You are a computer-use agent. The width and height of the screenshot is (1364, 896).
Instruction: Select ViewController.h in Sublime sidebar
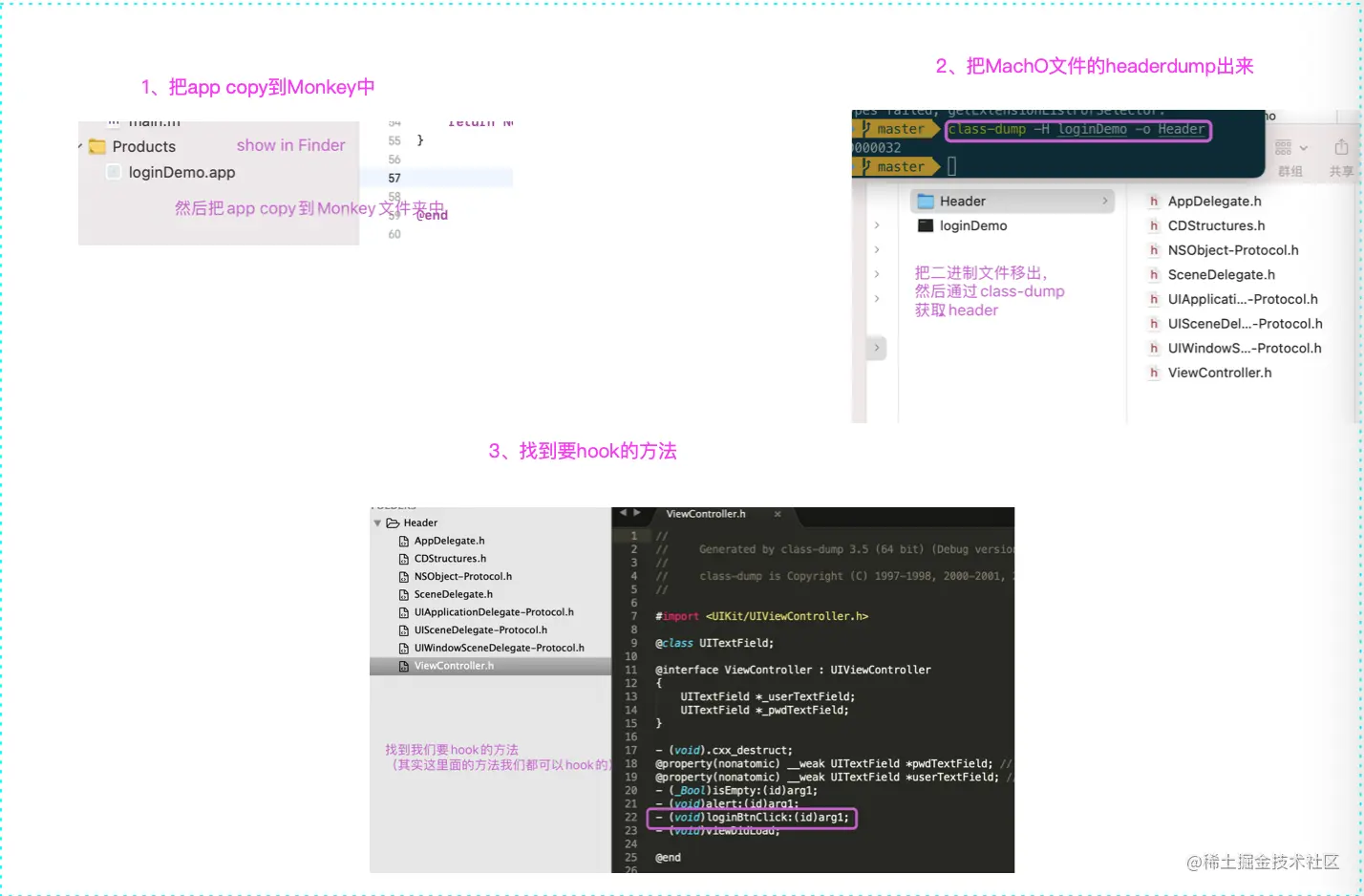click(x=490, y=666)
